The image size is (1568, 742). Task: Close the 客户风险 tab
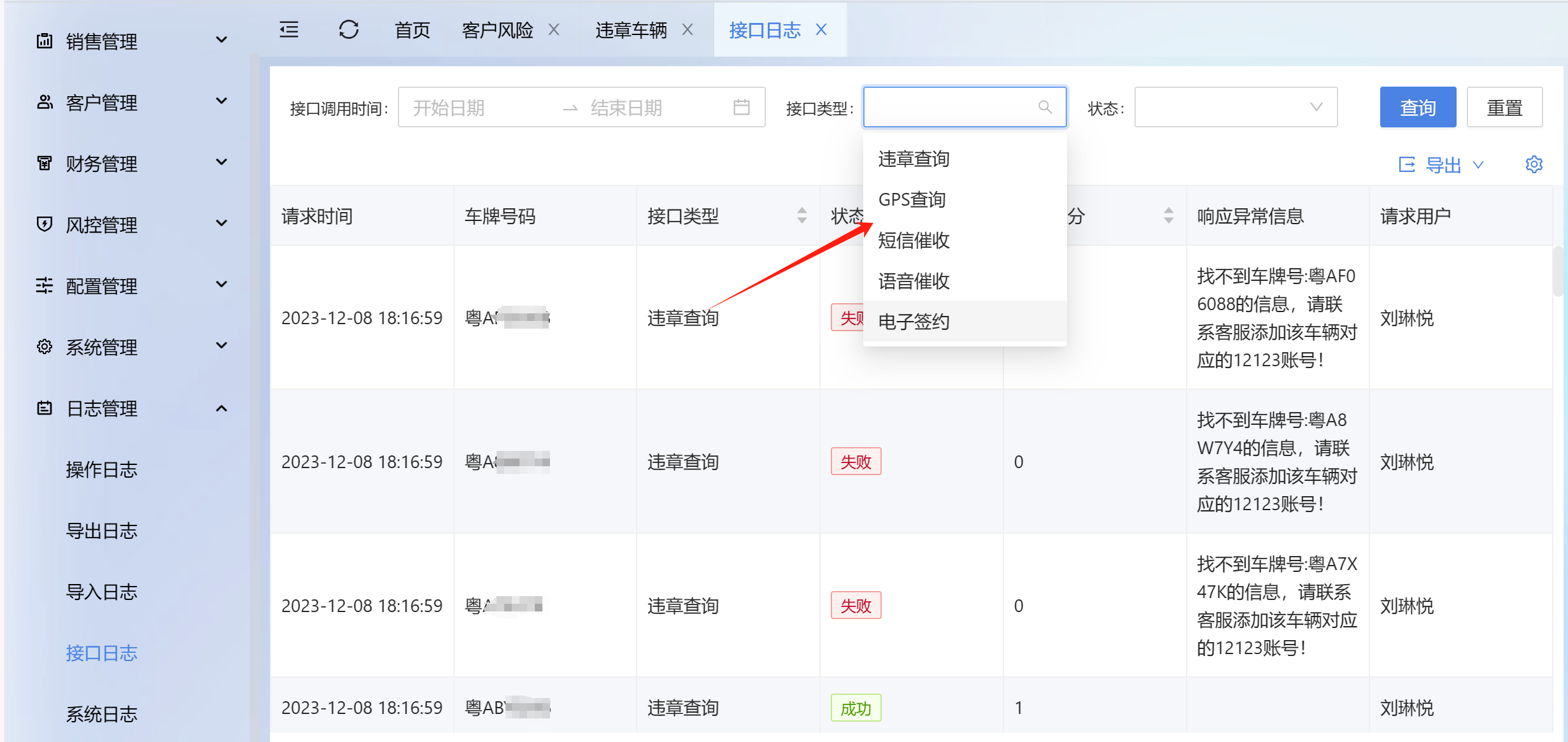coord(554,30)
